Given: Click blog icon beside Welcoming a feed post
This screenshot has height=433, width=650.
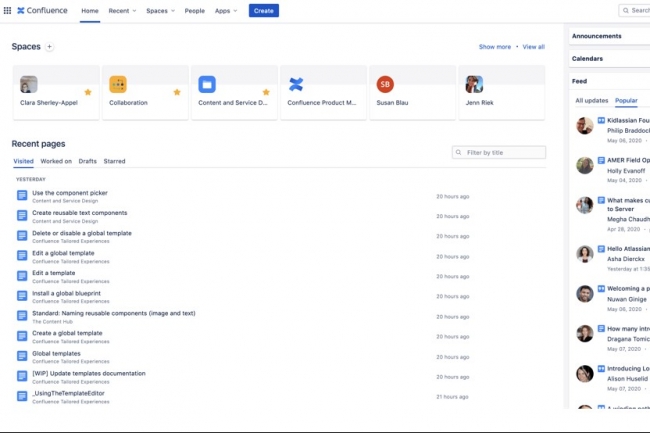Looking at the screenshot, I should click(601, 288).
